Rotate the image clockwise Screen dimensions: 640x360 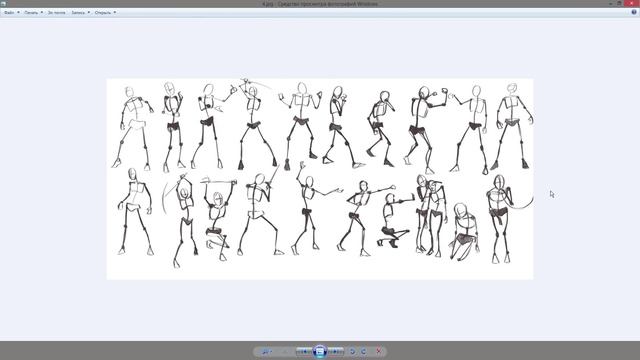coord(363,351)
